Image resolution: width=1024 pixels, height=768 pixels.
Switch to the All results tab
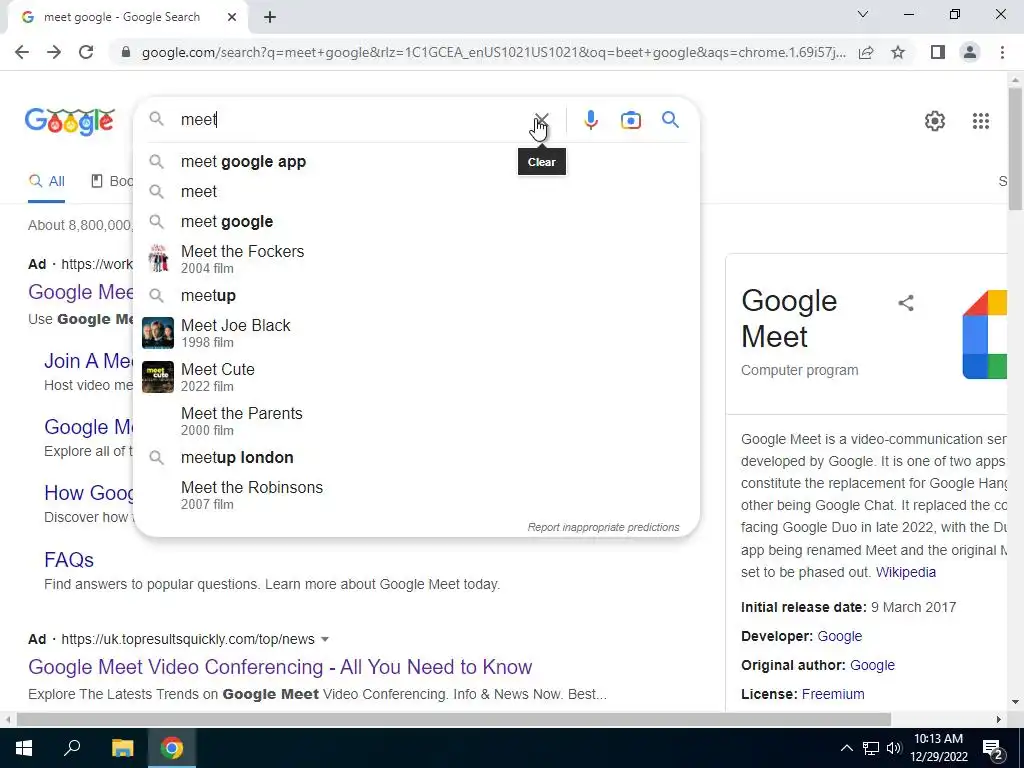46,182
